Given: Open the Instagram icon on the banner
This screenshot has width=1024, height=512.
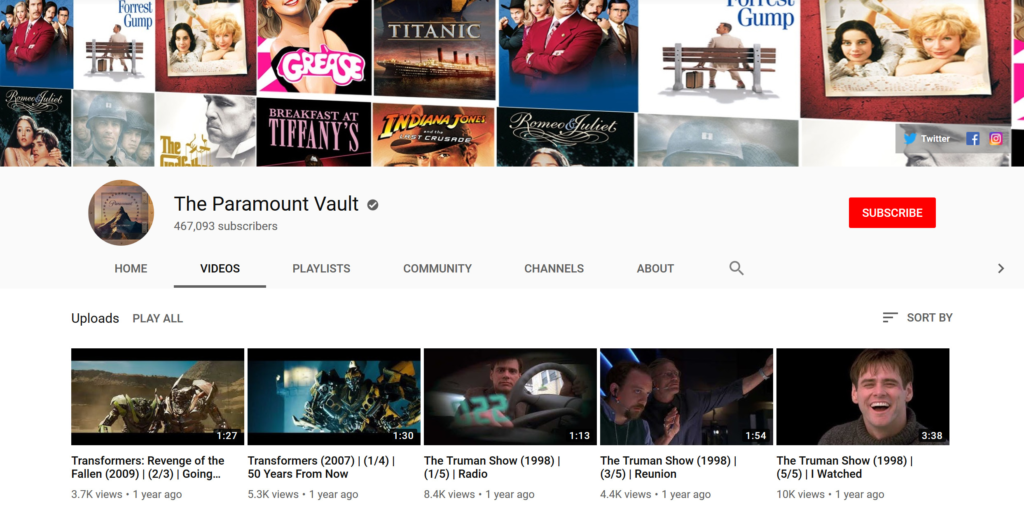Looking at the screenshot, I should (995, 138).
